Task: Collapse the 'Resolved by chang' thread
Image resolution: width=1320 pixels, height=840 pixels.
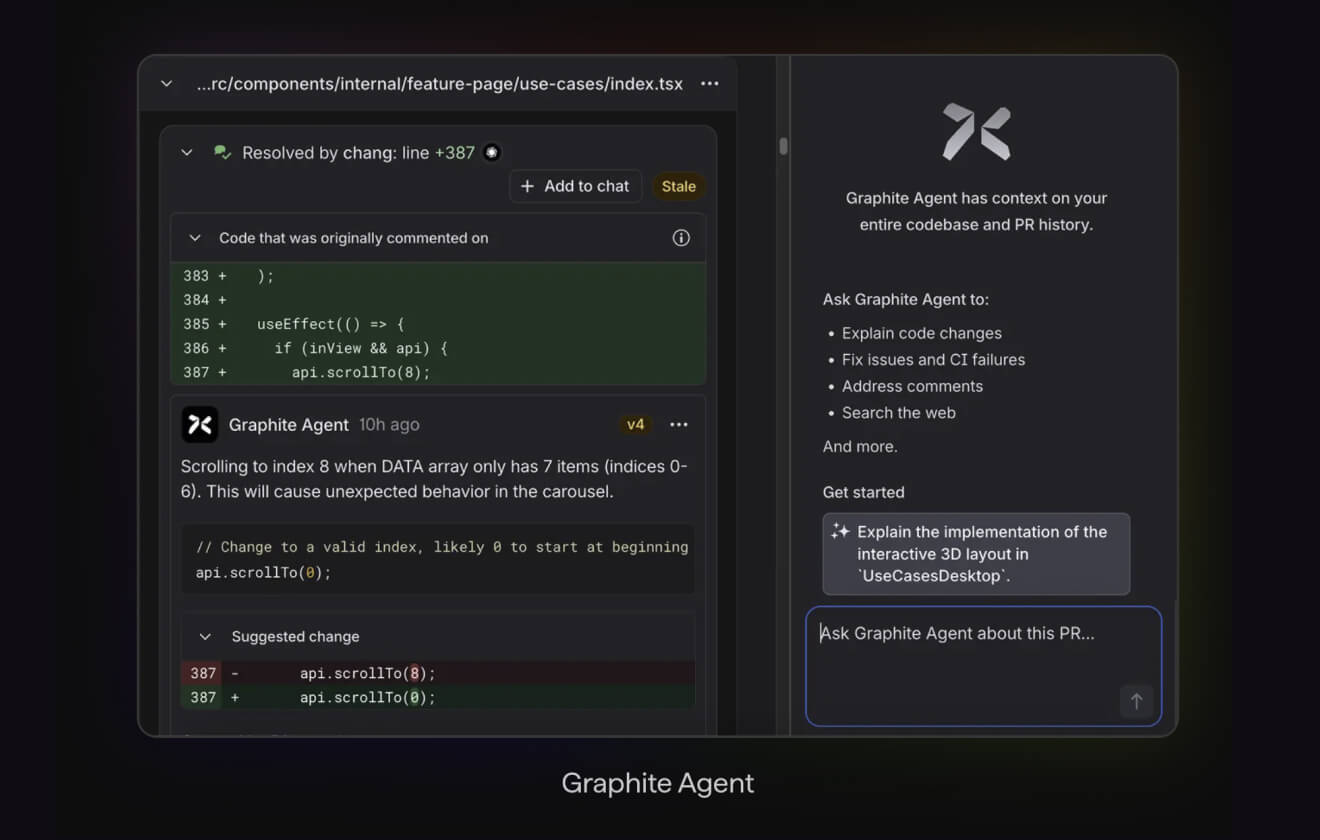Action: coord(186,153)
